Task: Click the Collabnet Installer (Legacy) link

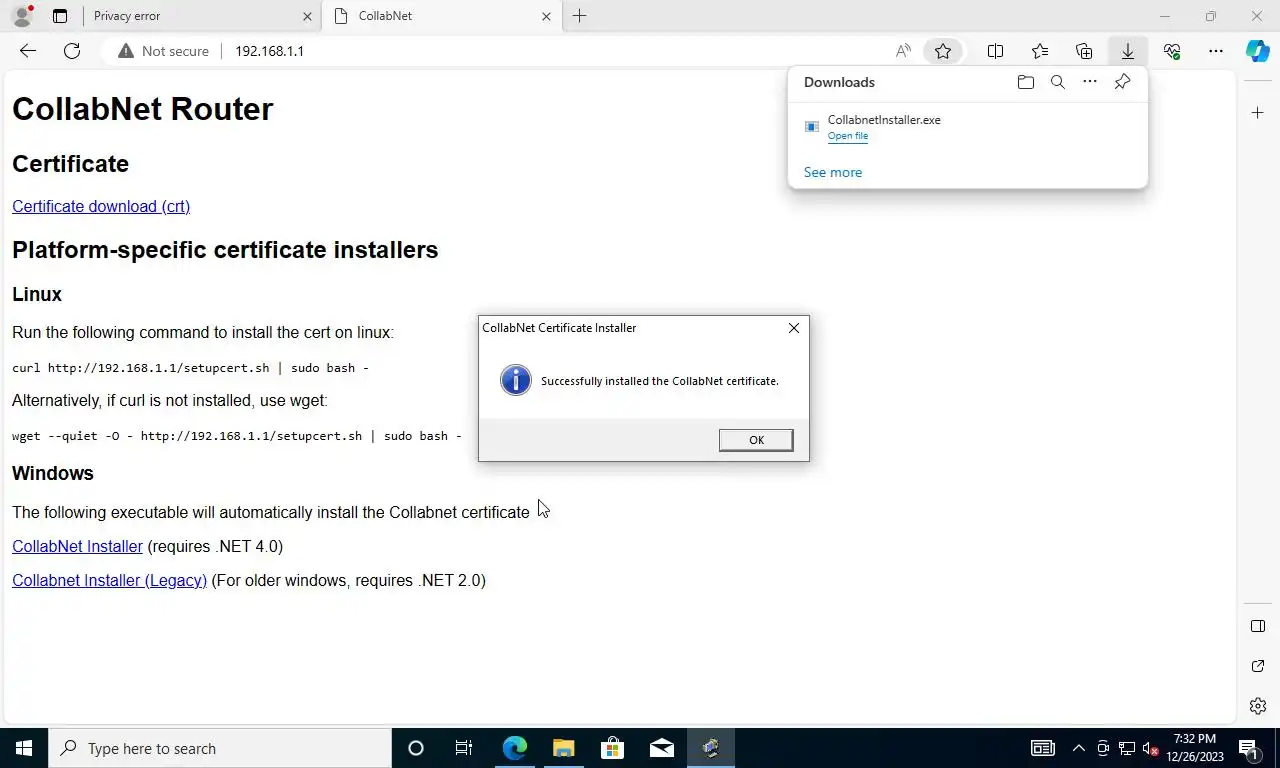Action: pyautogui.click(x=109, y=580)
